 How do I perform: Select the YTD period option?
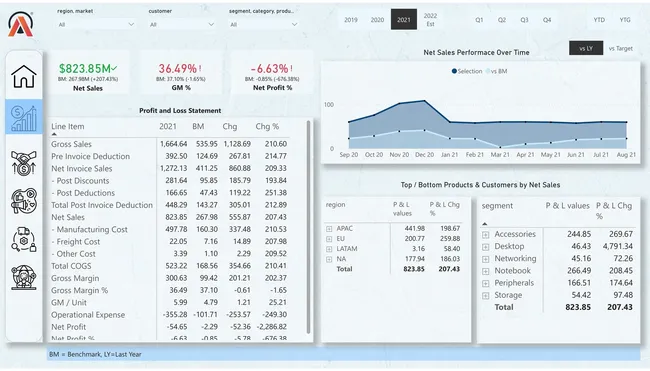coord(599,19)
